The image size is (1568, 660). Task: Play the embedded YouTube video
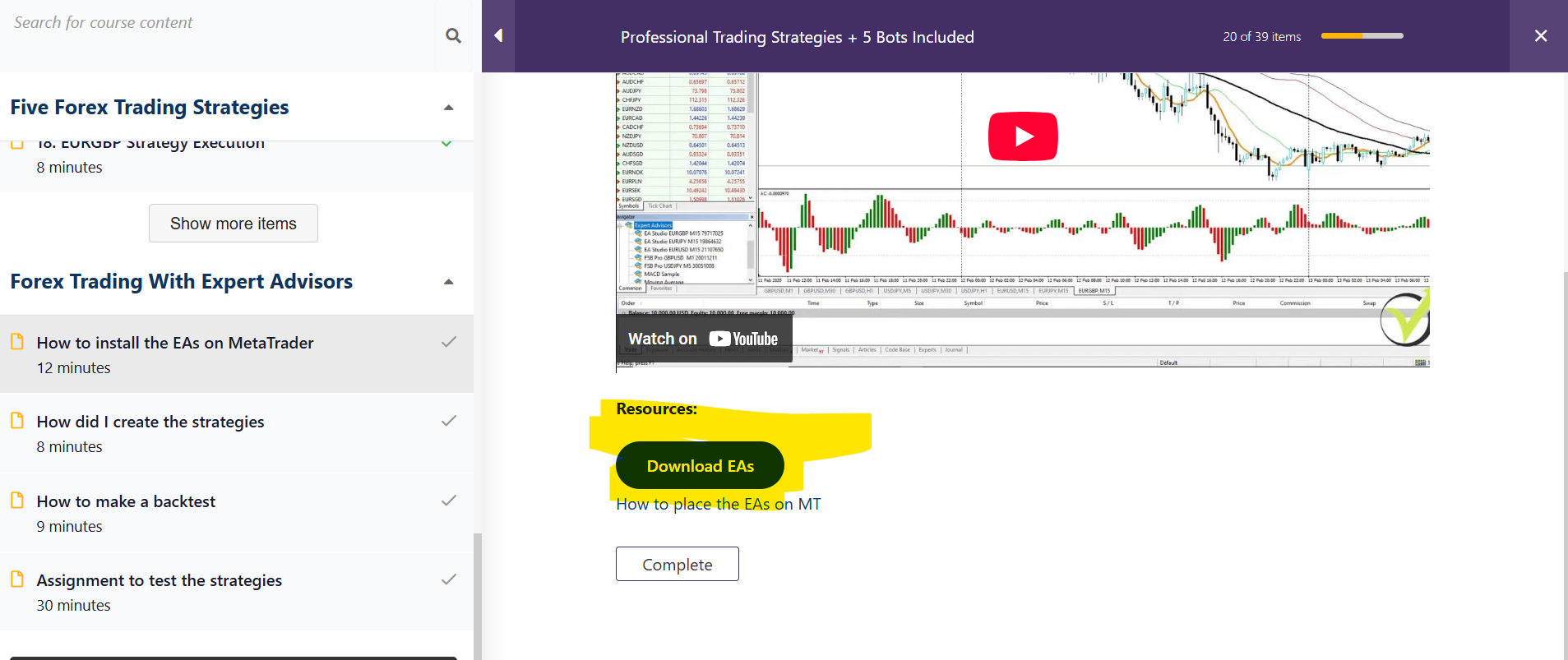click(x=1022, y=136)
